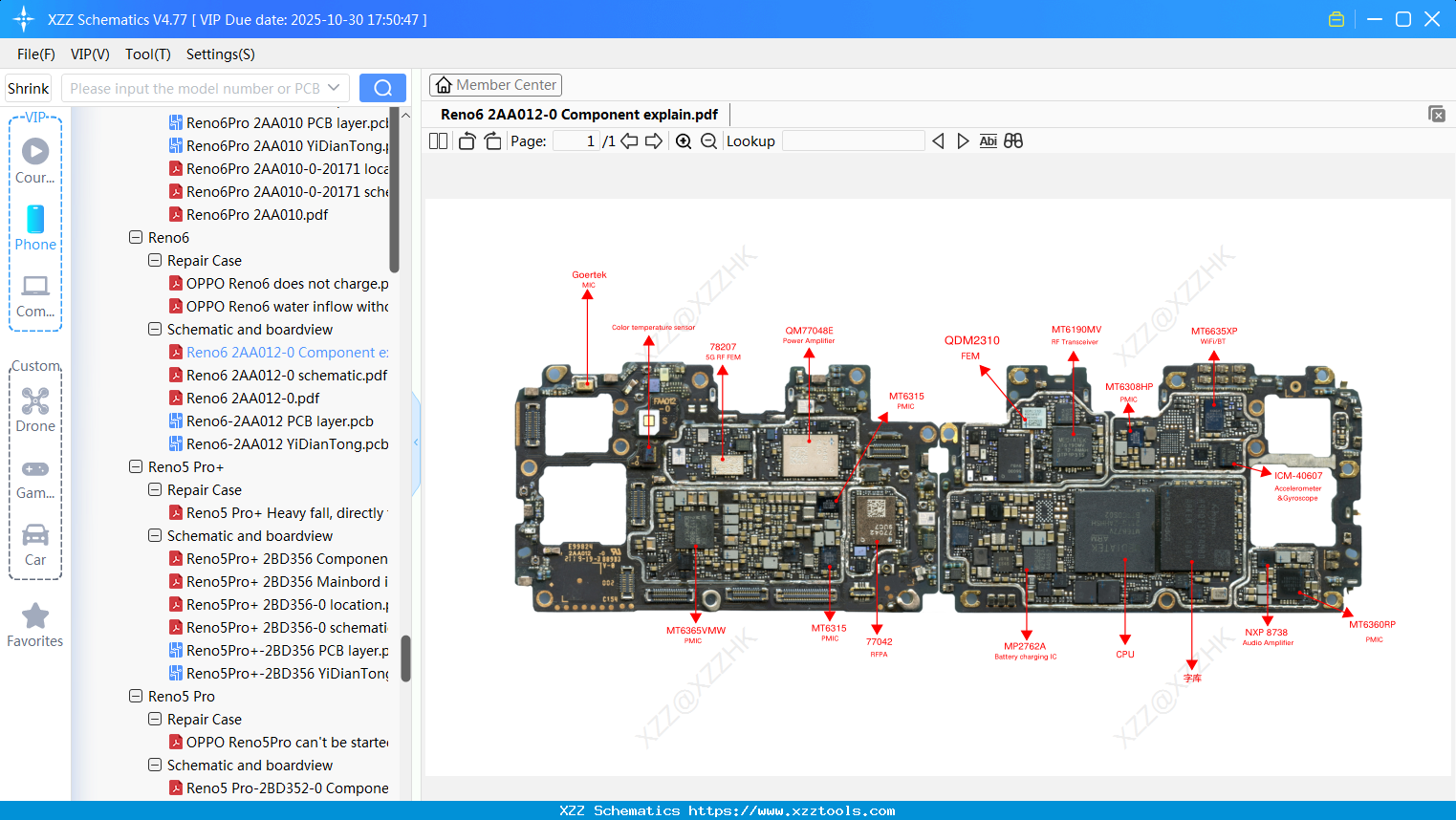Switch to the Component explain.pdf tab

(x=577, y=114)
